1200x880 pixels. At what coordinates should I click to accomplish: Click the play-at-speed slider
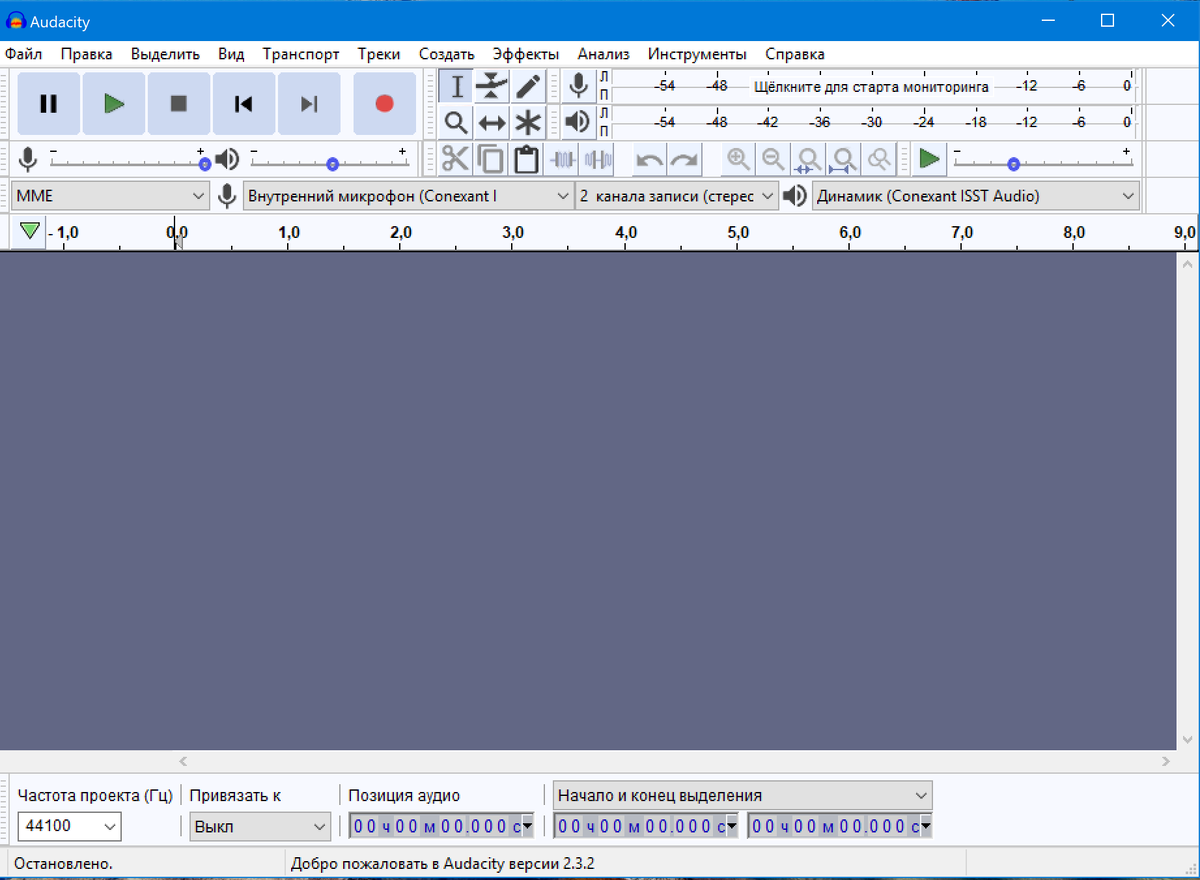(1044, 159)
